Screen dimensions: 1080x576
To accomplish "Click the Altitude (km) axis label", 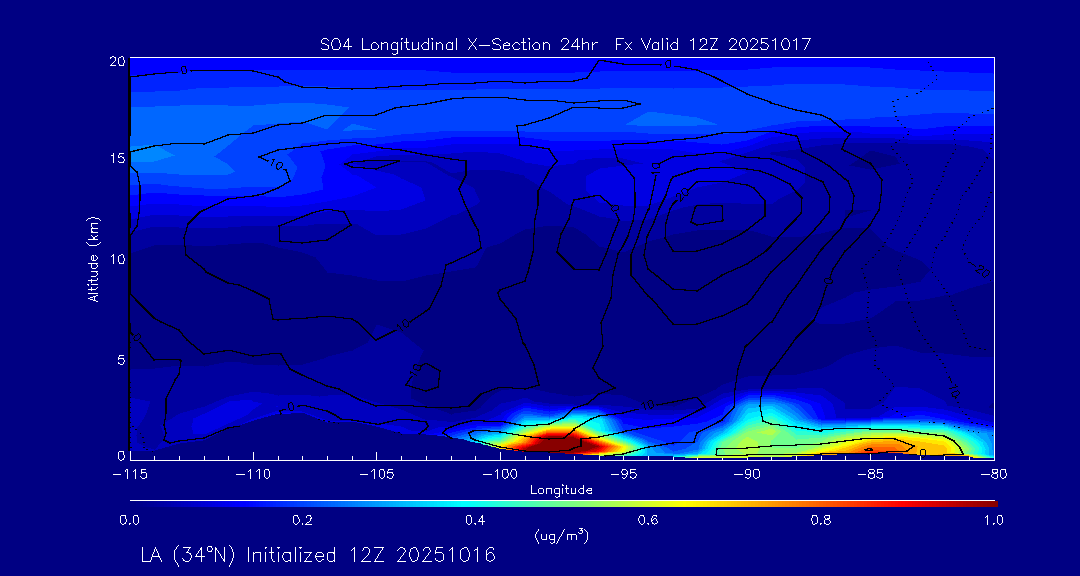I will pyautogui.click(x=93, y=258).
